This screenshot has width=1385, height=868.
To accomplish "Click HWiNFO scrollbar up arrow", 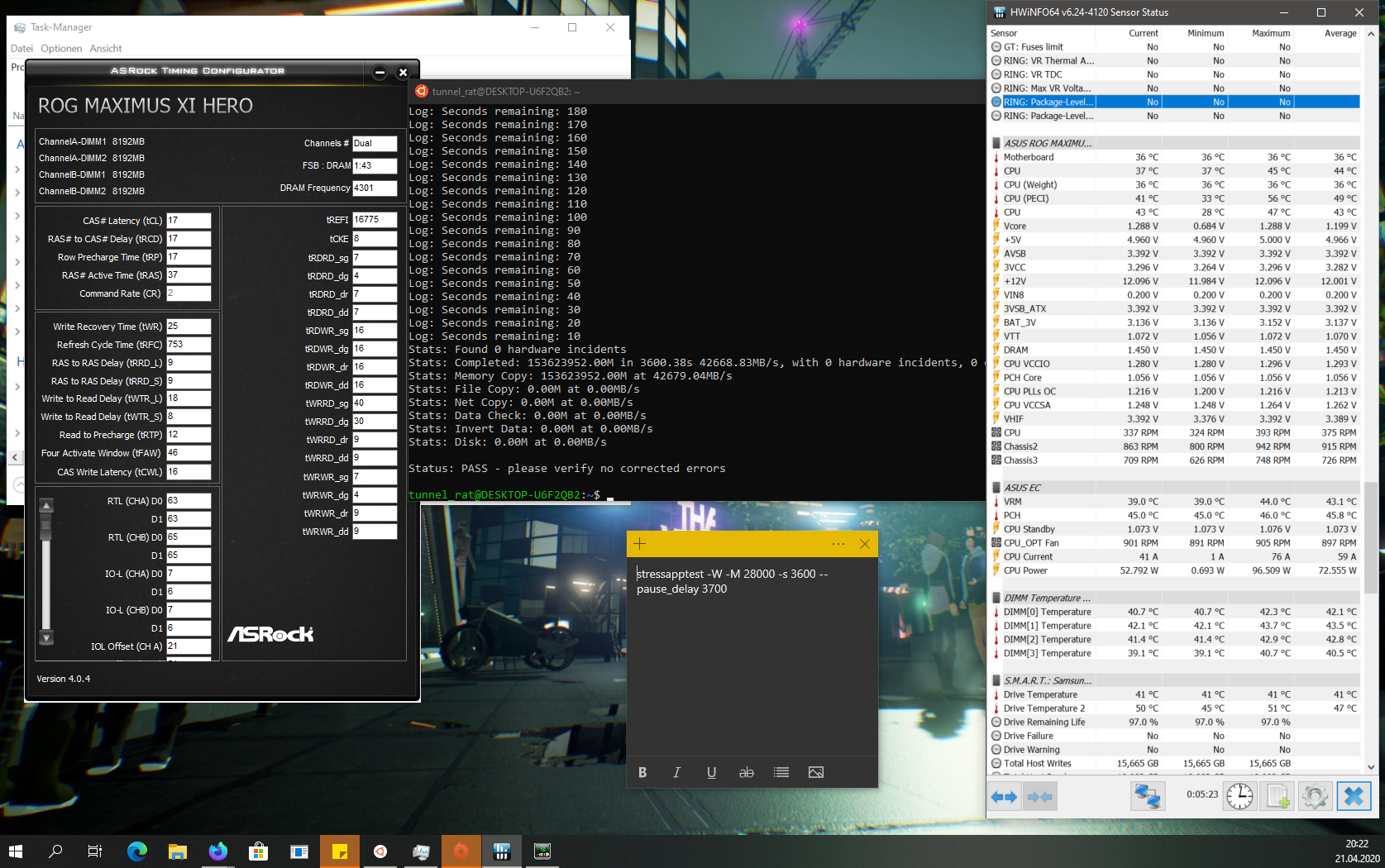I will (1371, 34).
